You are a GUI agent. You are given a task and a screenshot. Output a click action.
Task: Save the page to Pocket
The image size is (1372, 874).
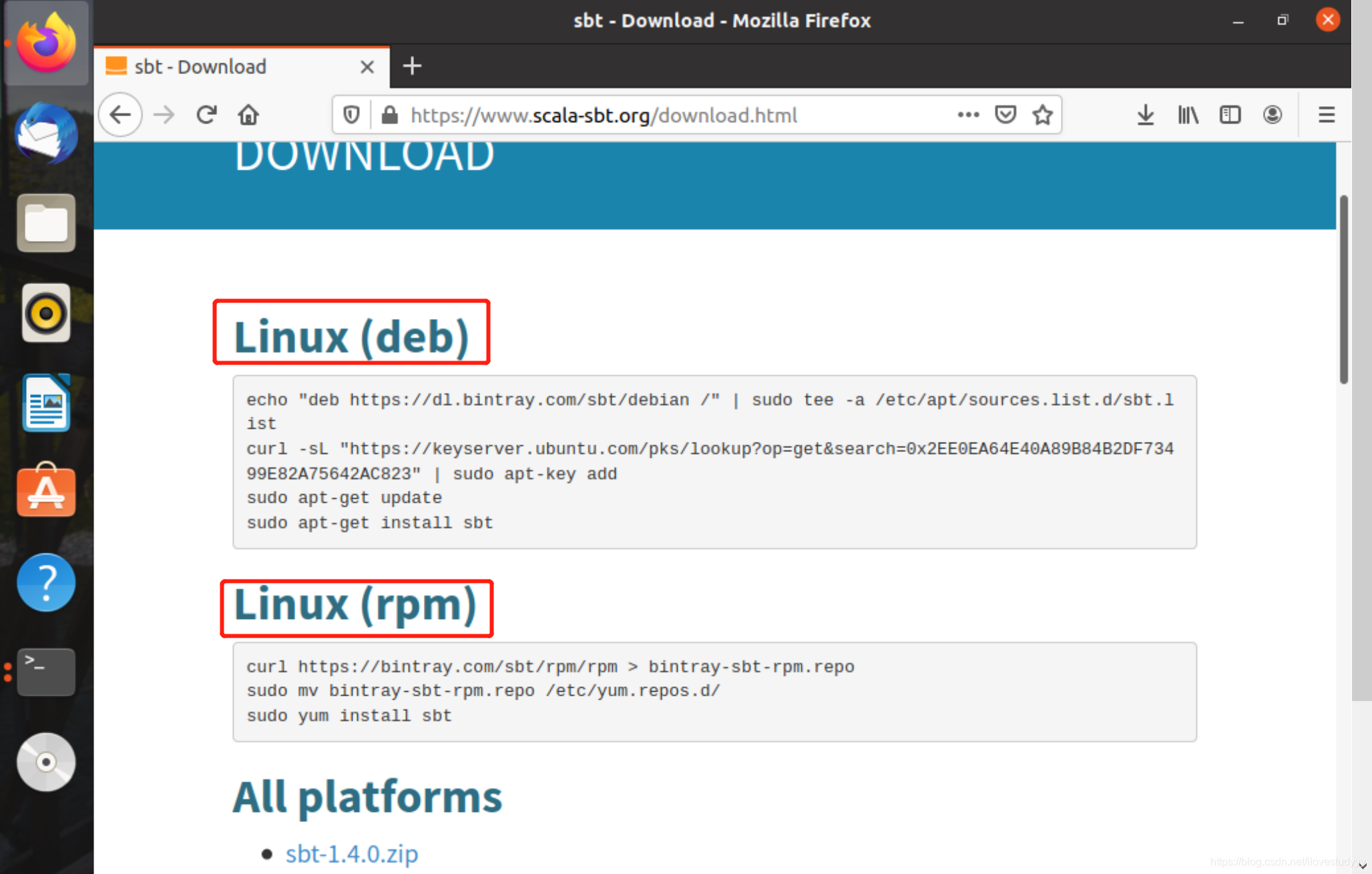point(1005,115)
